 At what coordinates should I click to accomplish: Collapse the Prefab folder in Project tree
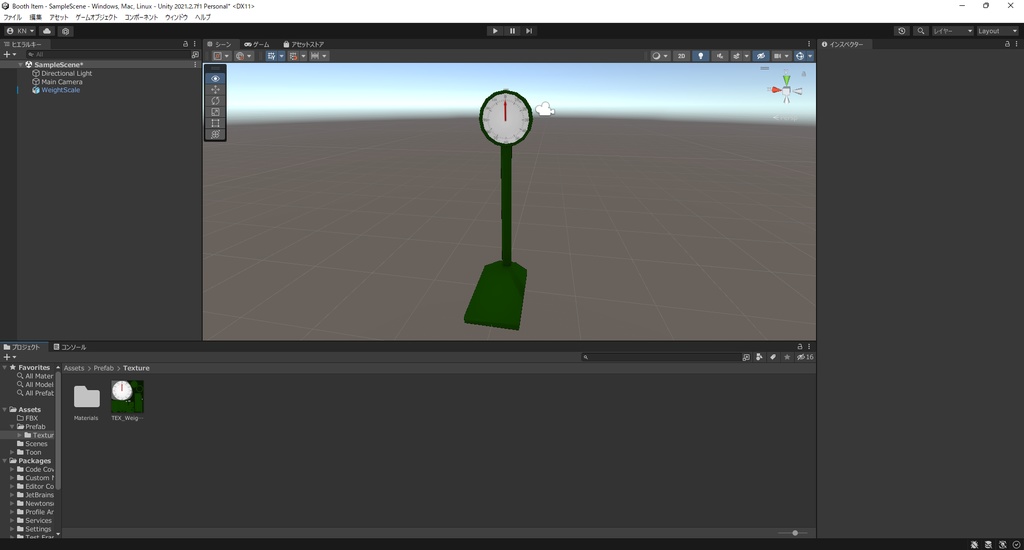coord(12,427)
